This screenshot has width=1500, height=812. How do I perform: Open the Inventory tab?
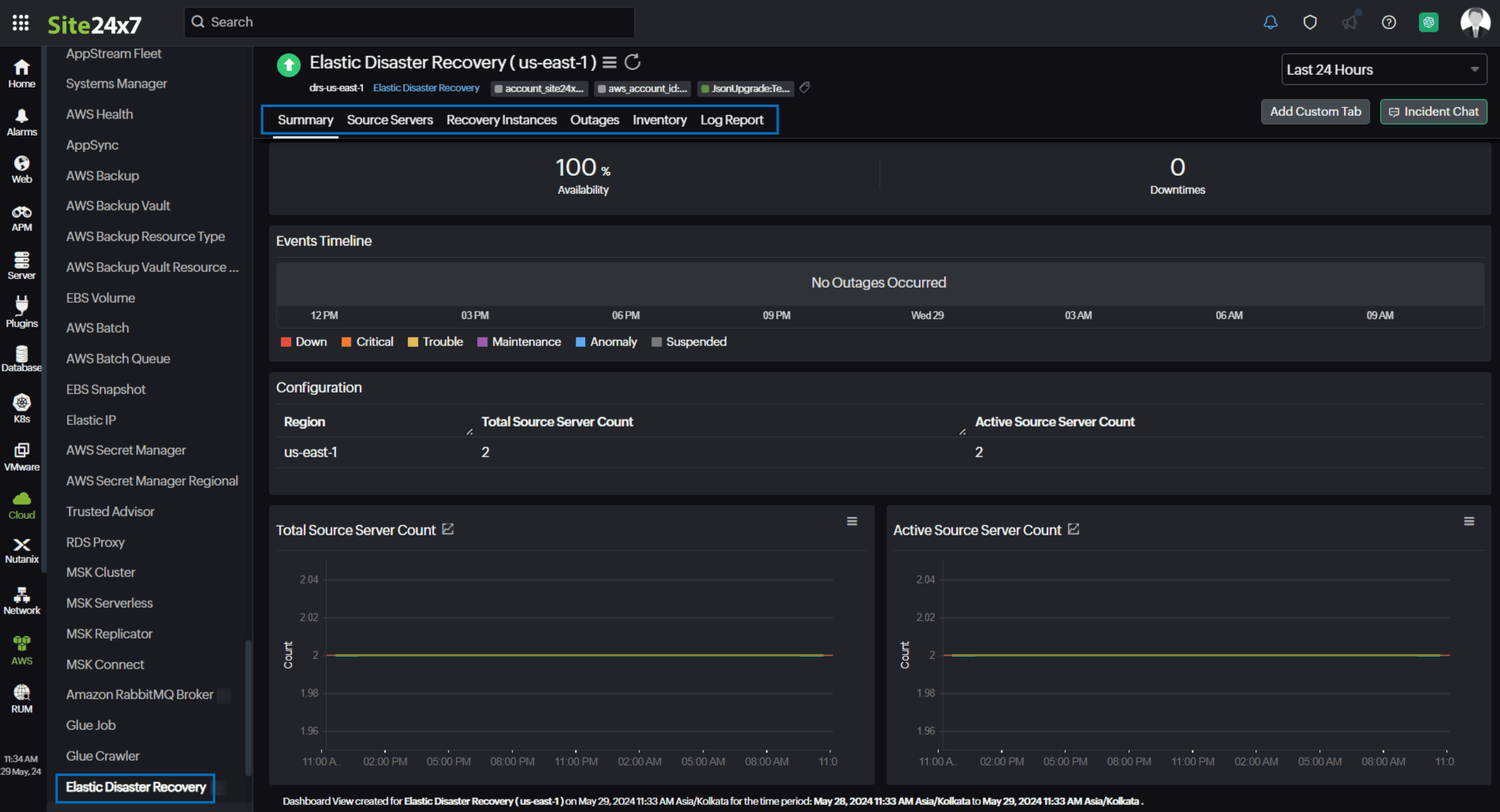(659, 120)
